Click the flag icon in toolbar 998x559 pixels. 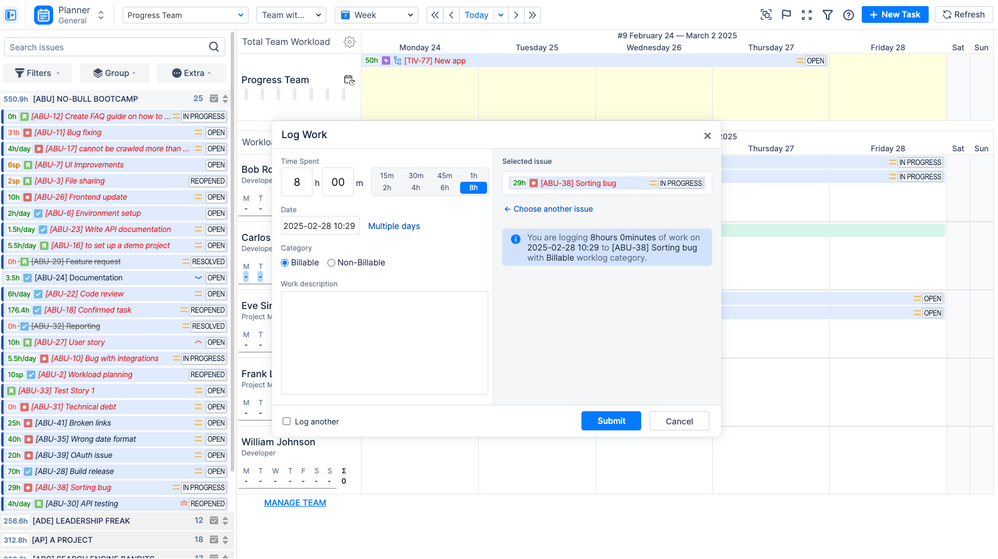point(787,15)
